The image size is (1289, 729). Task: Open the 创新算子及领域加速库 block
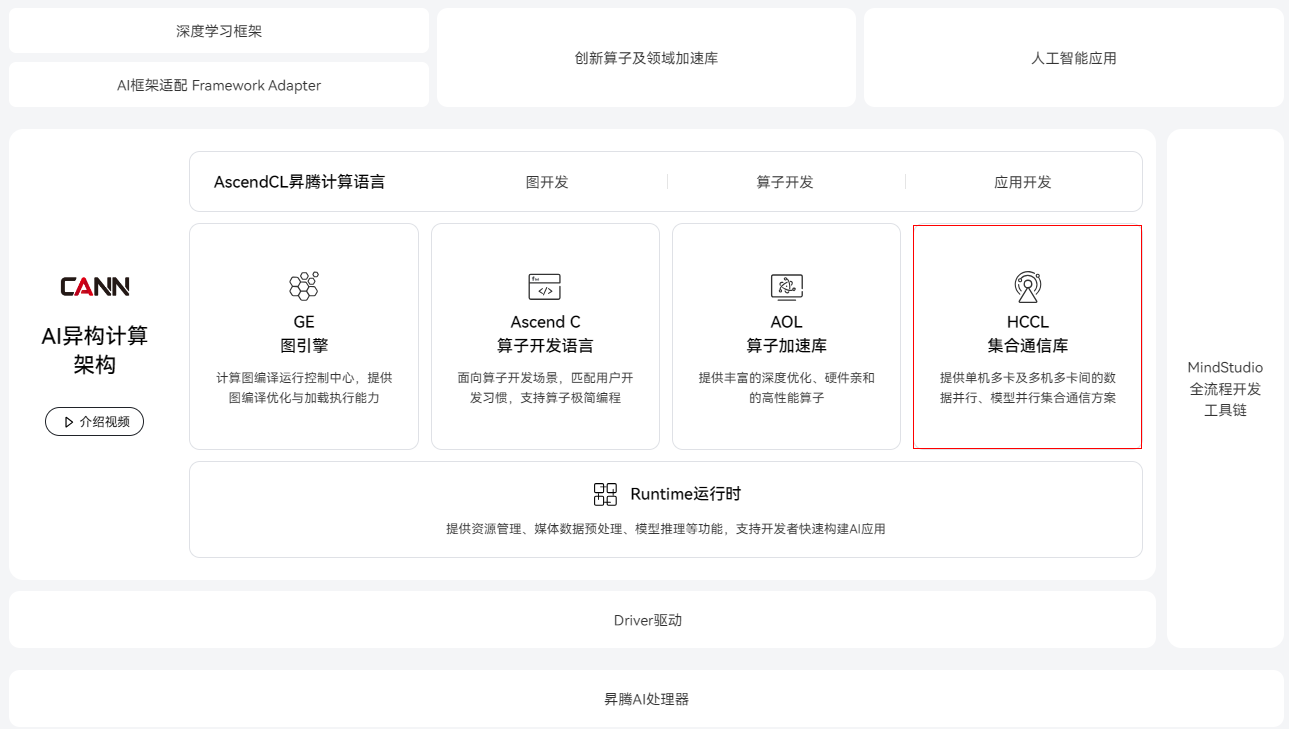(x=646, y=58)
